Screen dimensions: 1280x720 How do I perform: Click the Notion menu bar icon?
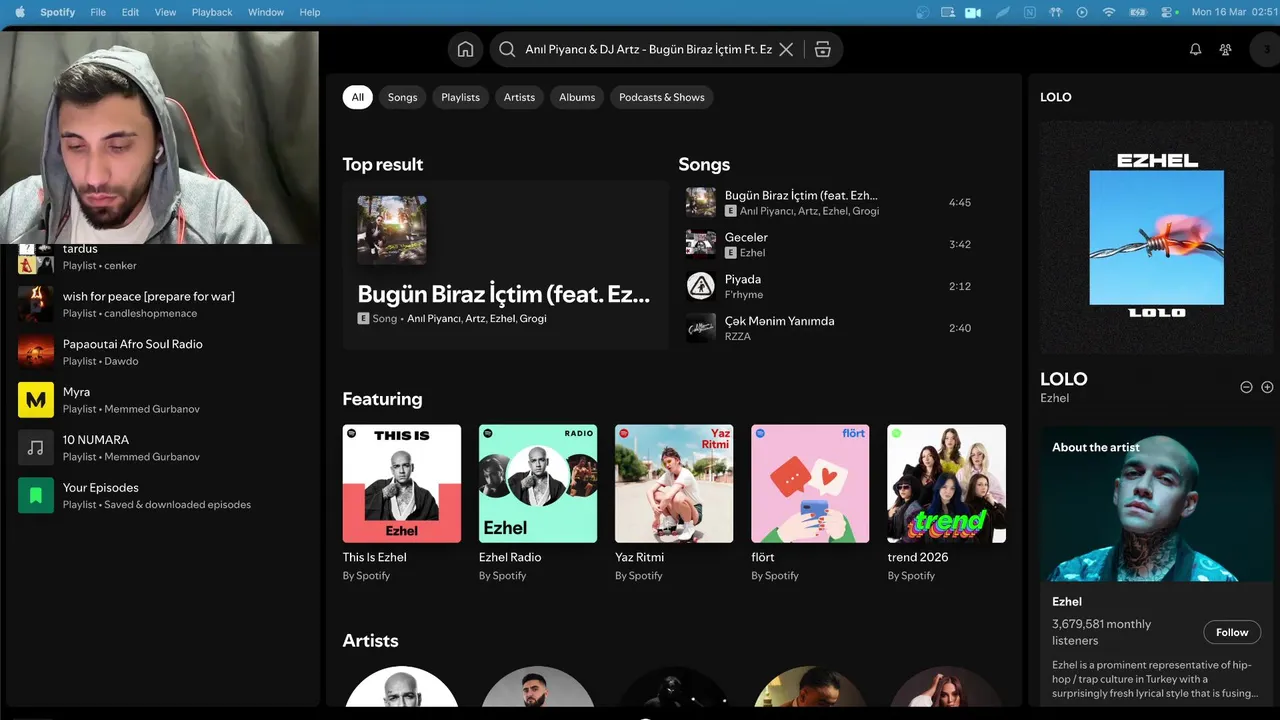1029,12
